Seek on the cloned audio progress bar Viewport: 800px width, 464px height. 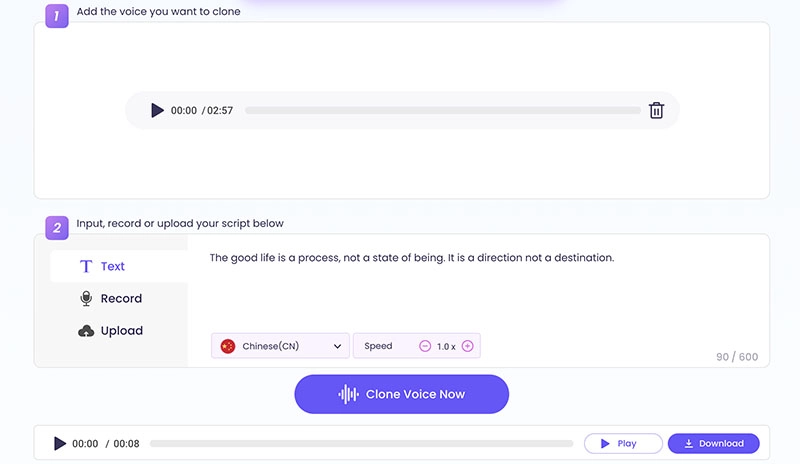[361, 443]
